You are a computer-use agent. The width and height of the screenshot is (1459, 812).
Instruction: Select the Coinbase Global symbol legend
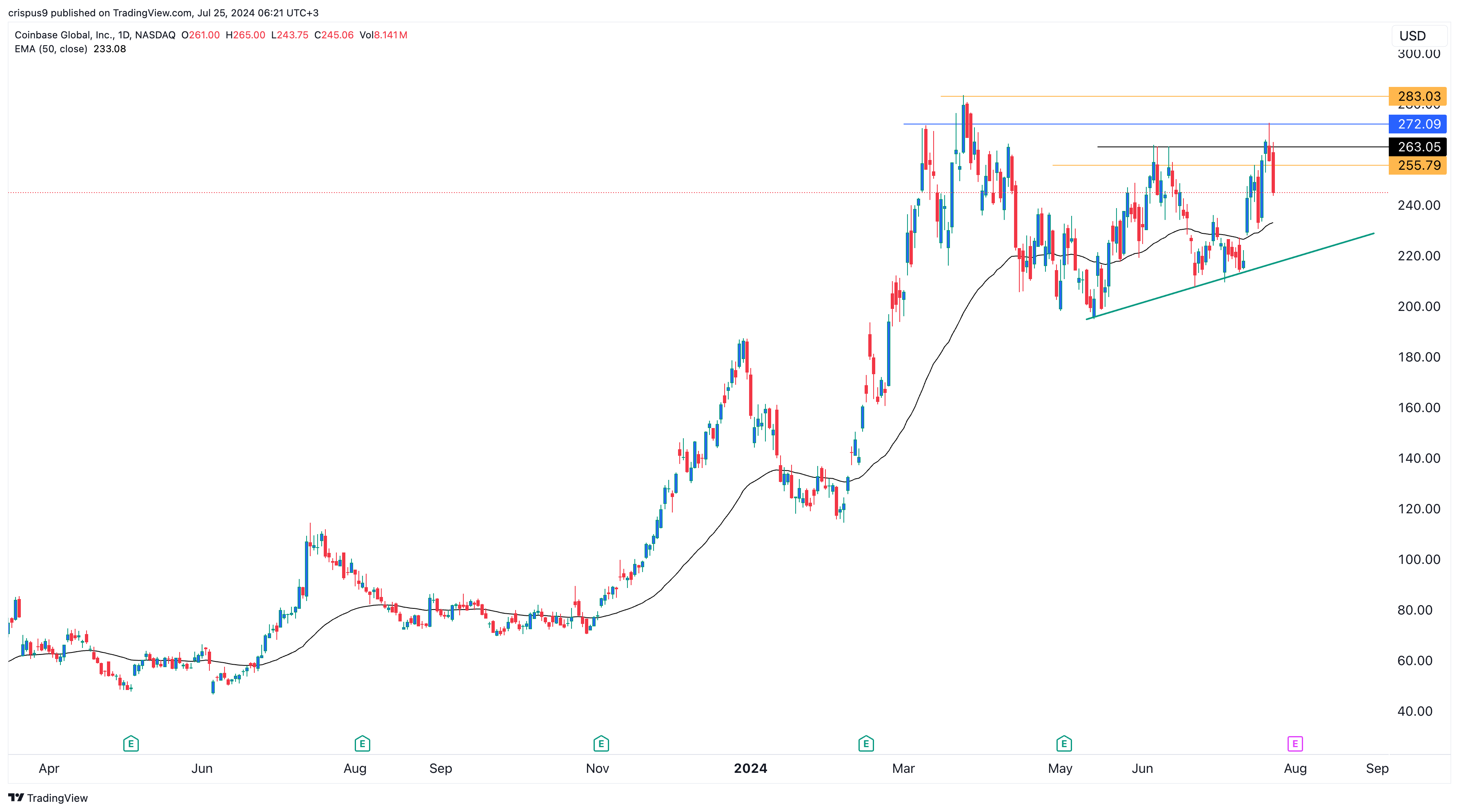[93, 35]
